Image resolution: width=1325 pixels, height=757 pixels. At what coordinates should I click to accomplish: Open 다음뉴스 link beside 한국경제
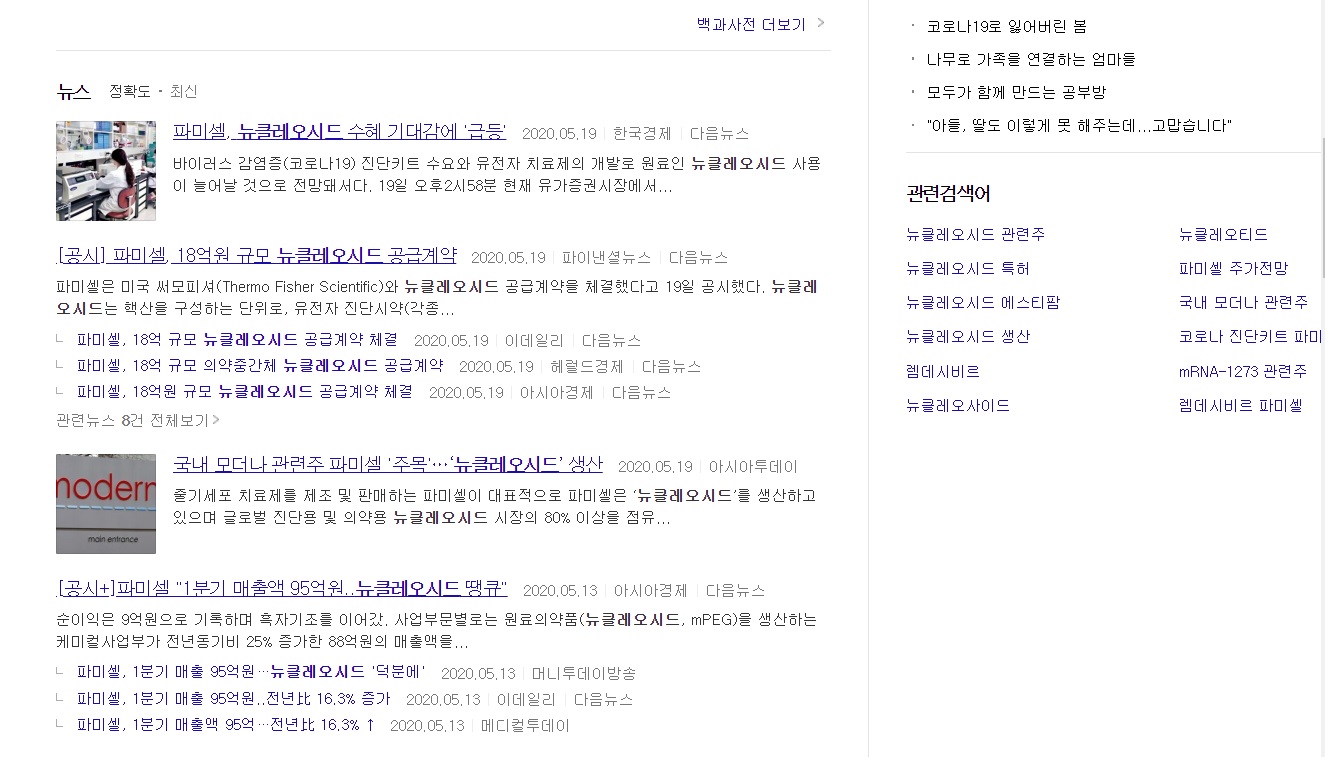click(x=719, y=134)
